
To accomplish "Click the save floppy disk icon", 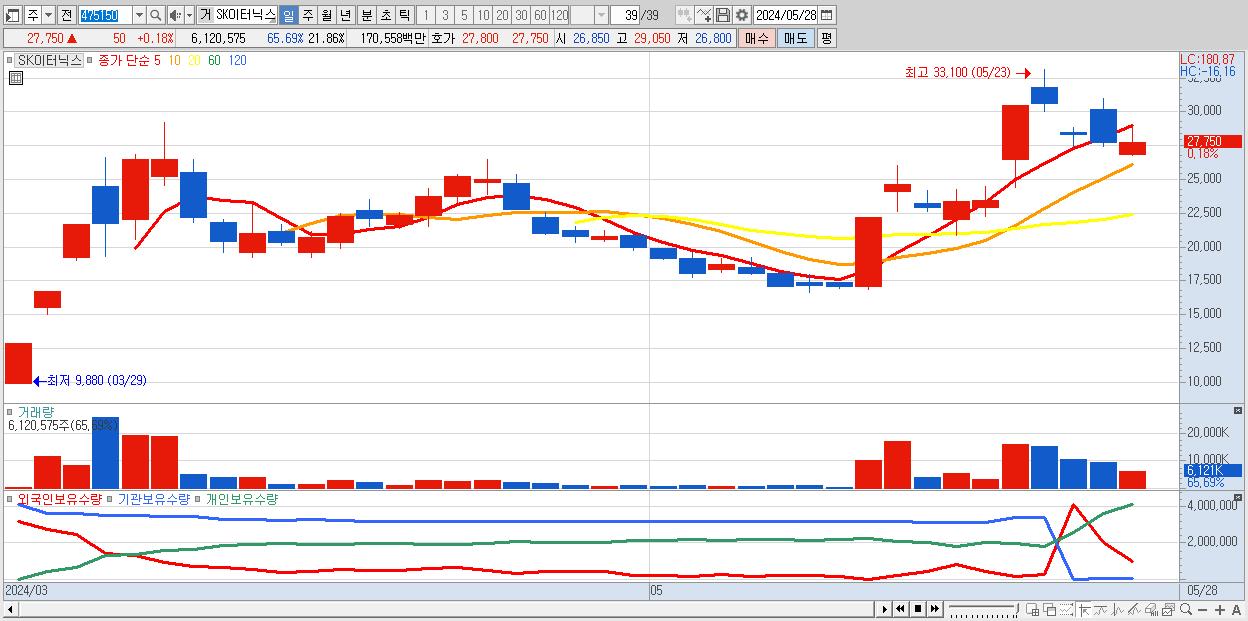I will click(x=723, y=15).
